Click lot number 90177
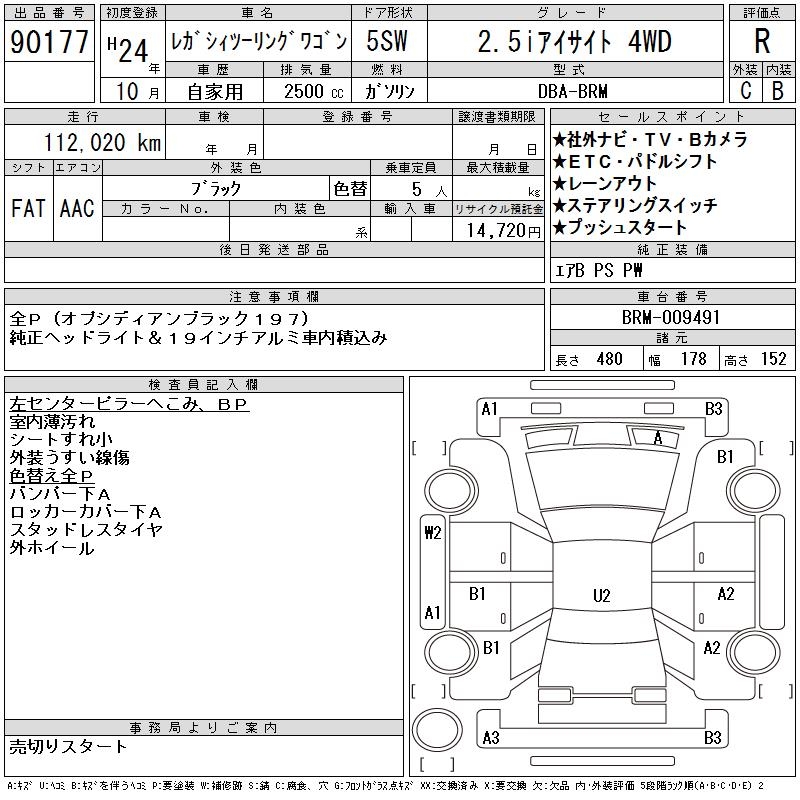Image resolution: width=800 pixels, height=800 pixels. click(x=49, y=42)
